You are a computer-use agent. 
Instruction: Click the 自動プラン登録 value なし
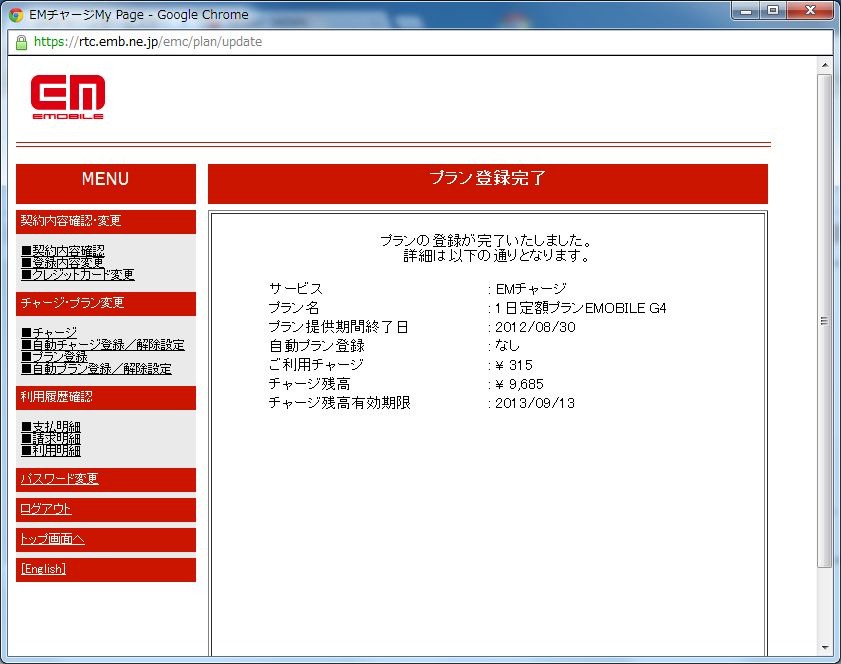tap(507, 346)
